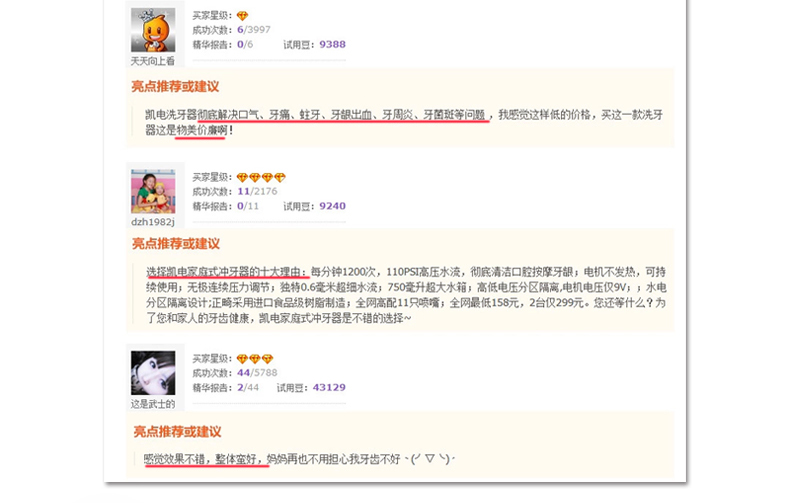Click 试用豆 value 9240
The height and width of the screenshot is (503, 790).
(x=333, y=206)
